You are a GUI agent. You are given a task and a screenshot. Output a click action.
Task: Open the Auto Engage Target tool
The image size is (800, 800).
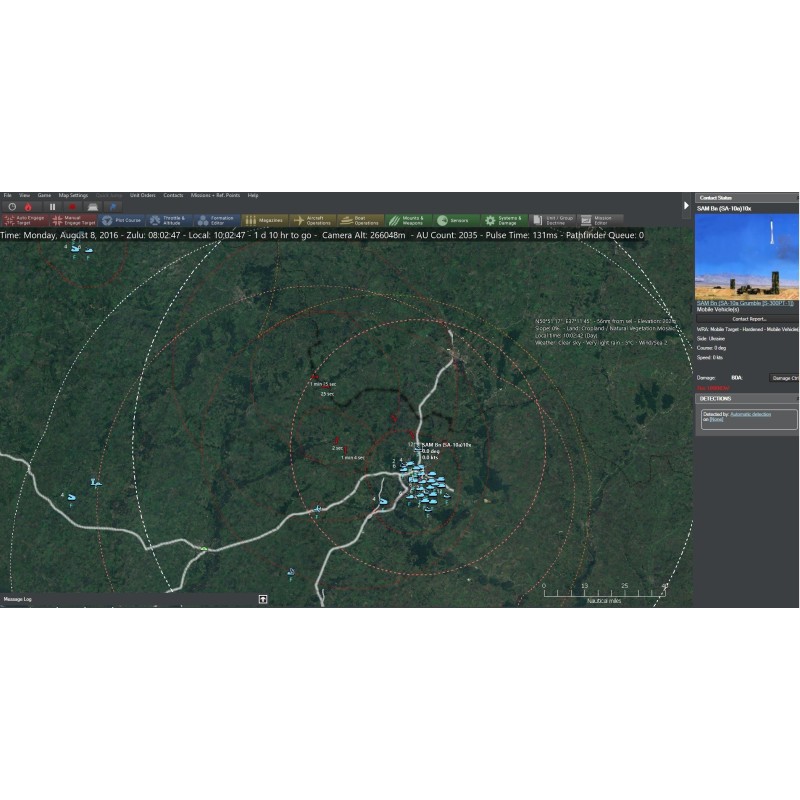(24, 220)
